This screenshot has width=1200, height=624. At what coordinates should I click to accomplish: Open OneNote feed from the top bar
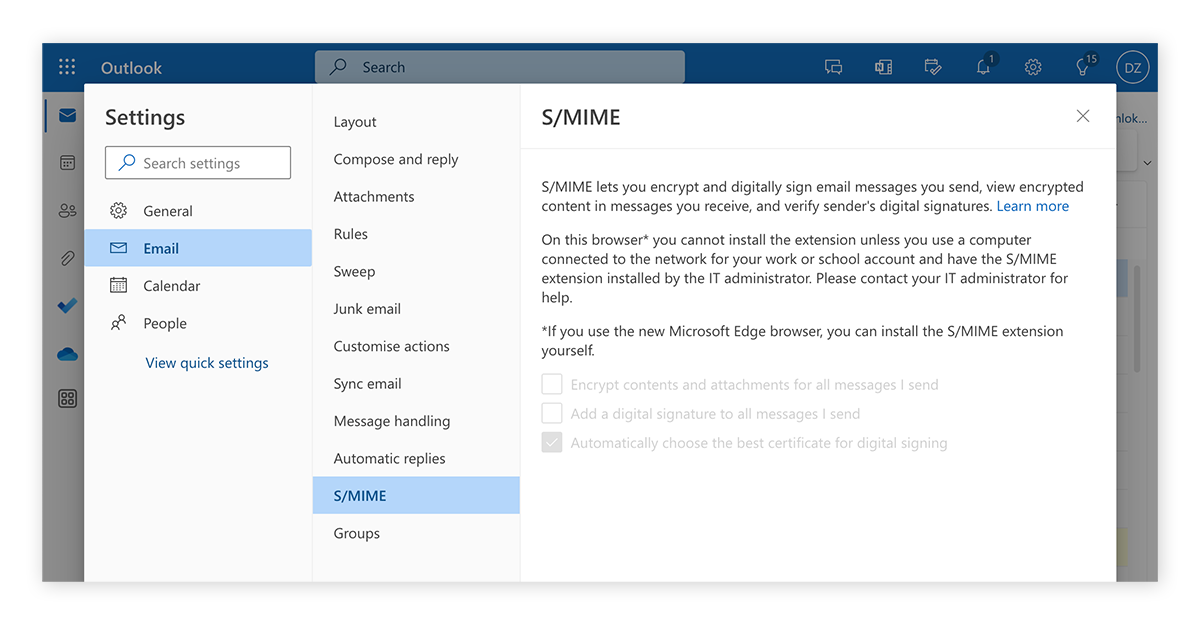883,67
